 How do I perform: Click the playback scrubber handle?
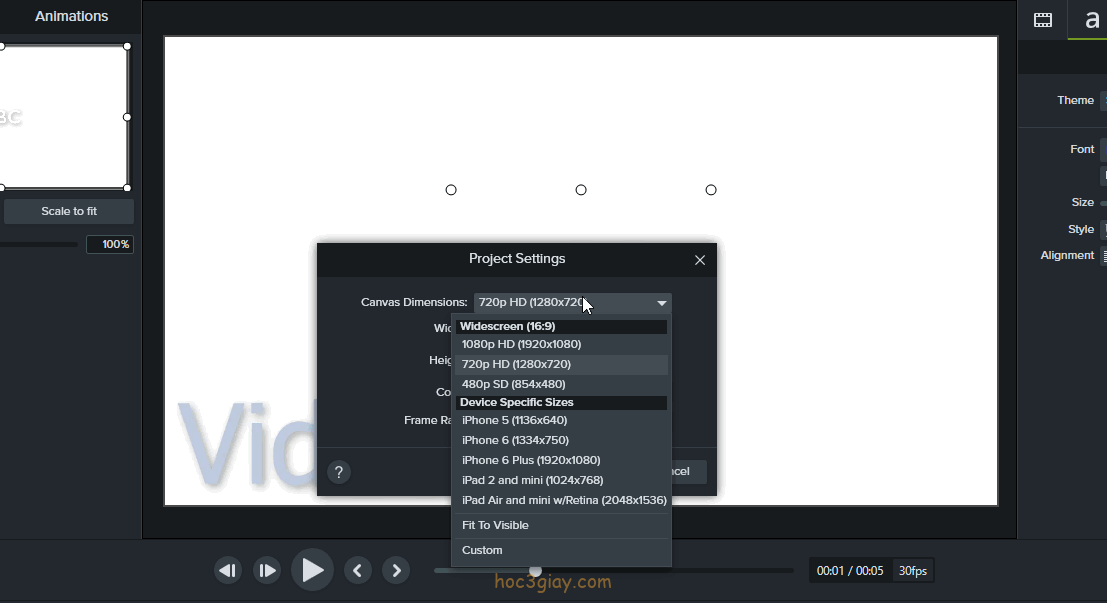pyautogui.click(x=535, y=571)
